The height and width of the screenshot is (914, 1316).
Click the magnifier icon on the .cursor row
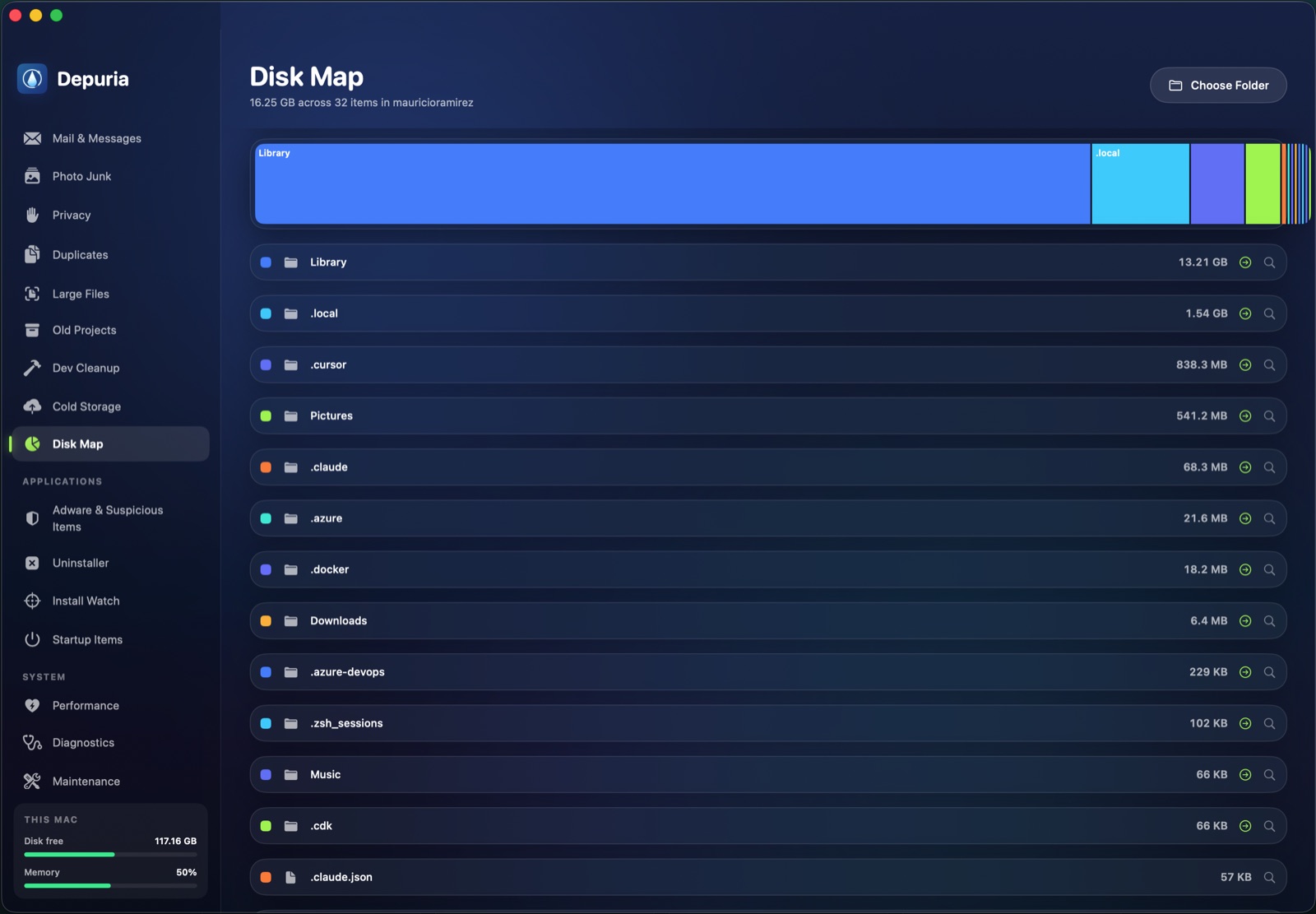(x=1269, y=364)
